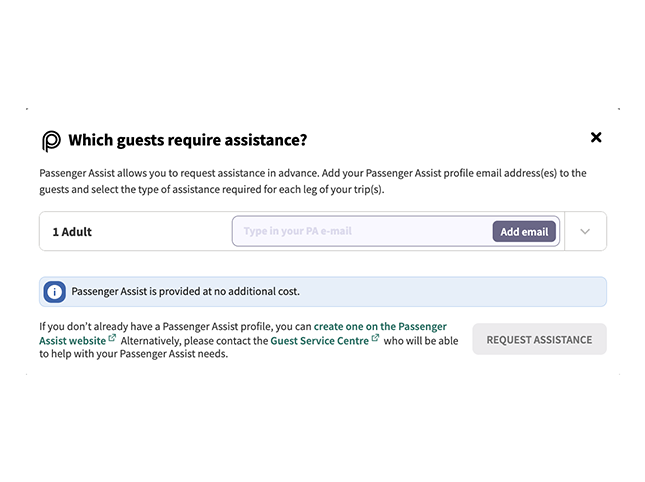Expand the 1 Adult row chevron
This screenshot has width=645, height=482.
pos(585,231)
